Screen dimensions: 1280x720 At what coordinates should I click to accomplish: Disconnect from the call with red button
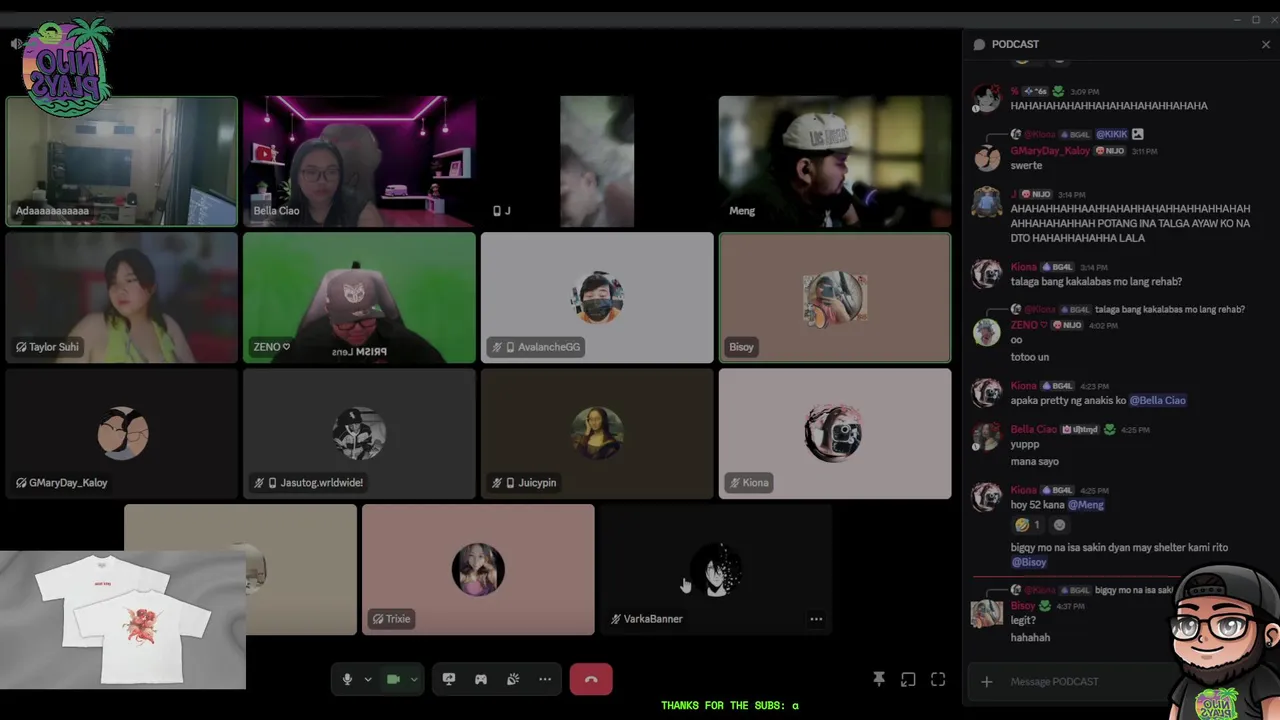(x=591, y=680)
